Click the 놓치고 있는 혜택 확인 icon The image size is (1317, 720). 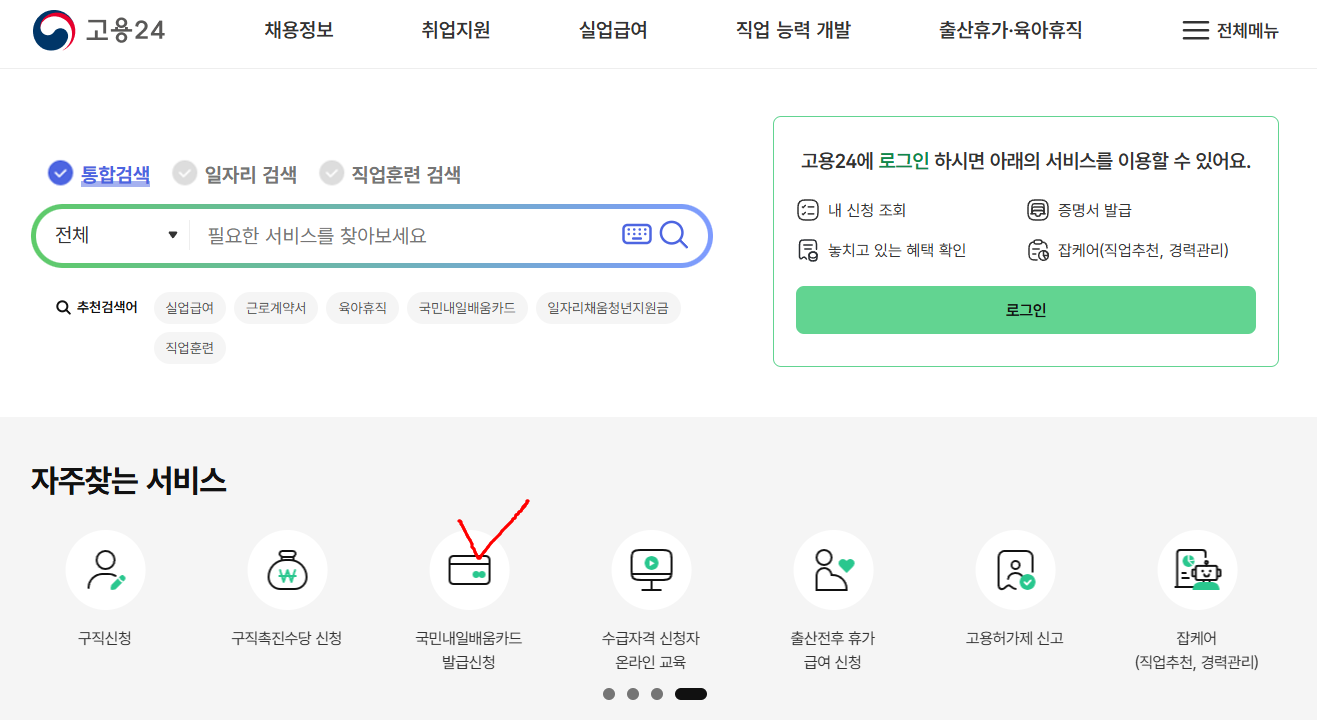pos(807,250)
